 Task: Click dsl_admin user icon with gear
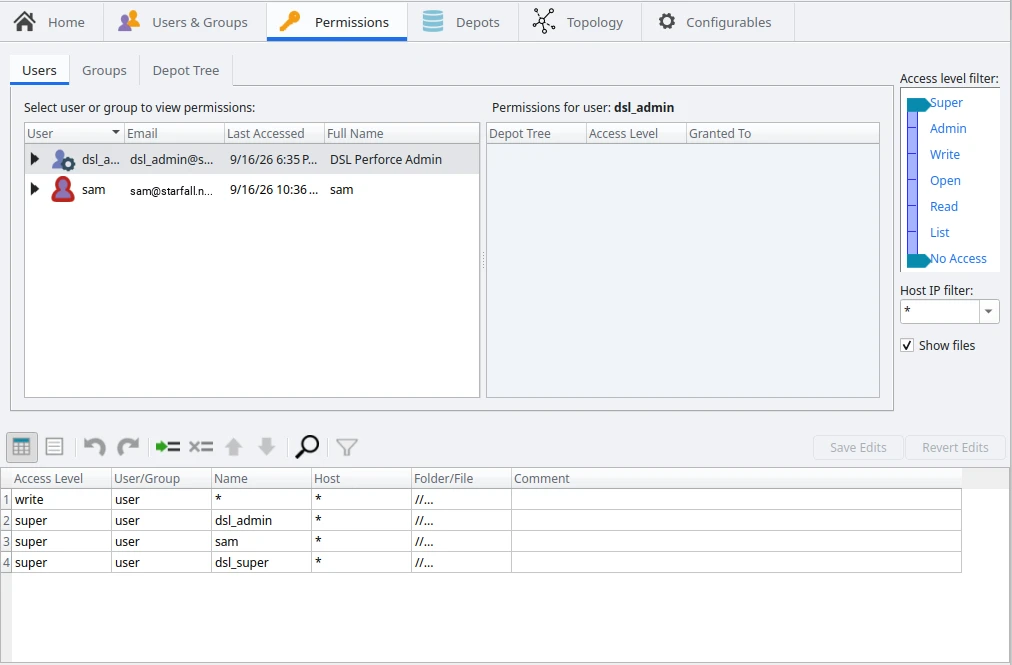[63, 159]
